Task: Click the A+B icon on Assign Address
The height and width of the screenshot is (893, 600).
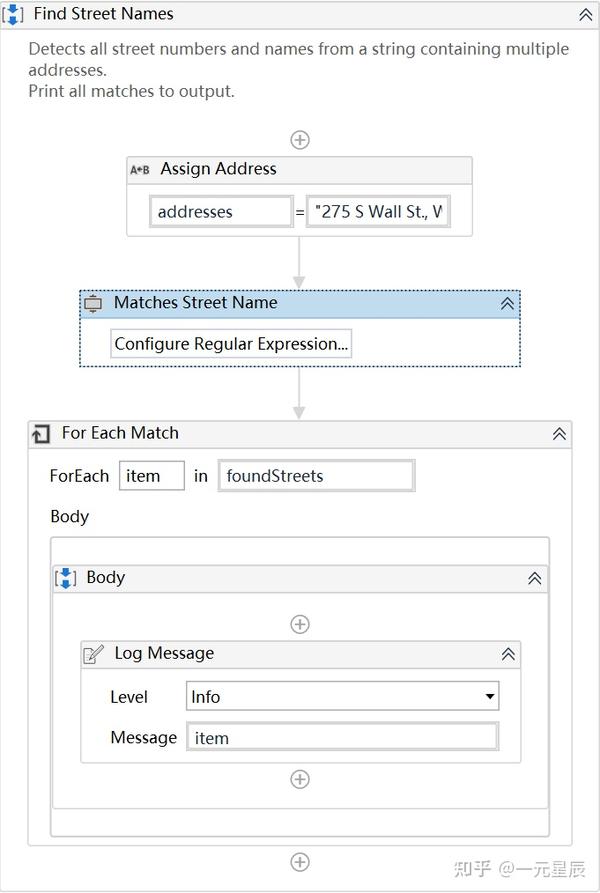Action: [x=139, y=170]
